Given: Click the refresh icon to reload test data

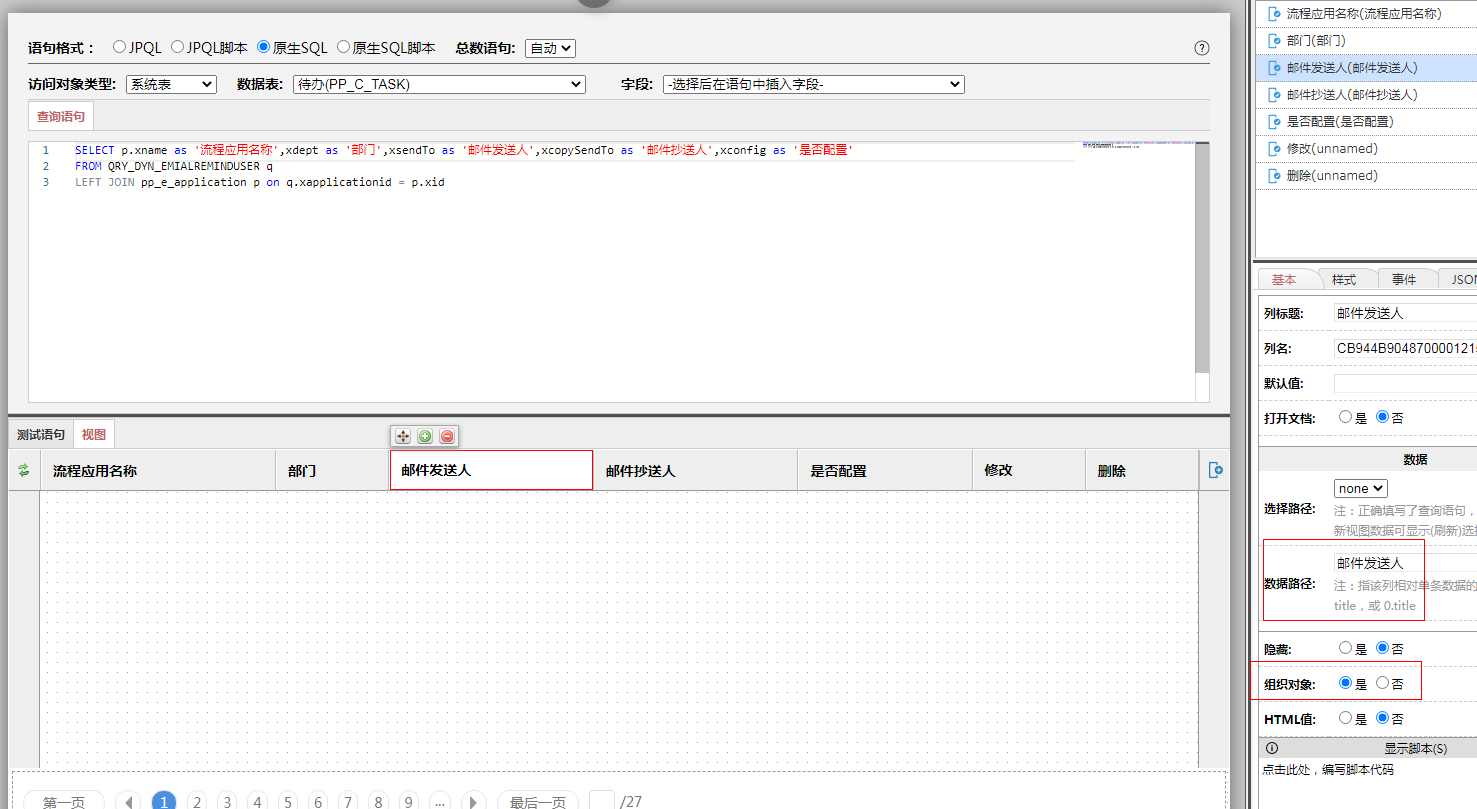Looking at the screenshot, I should 22,469.
